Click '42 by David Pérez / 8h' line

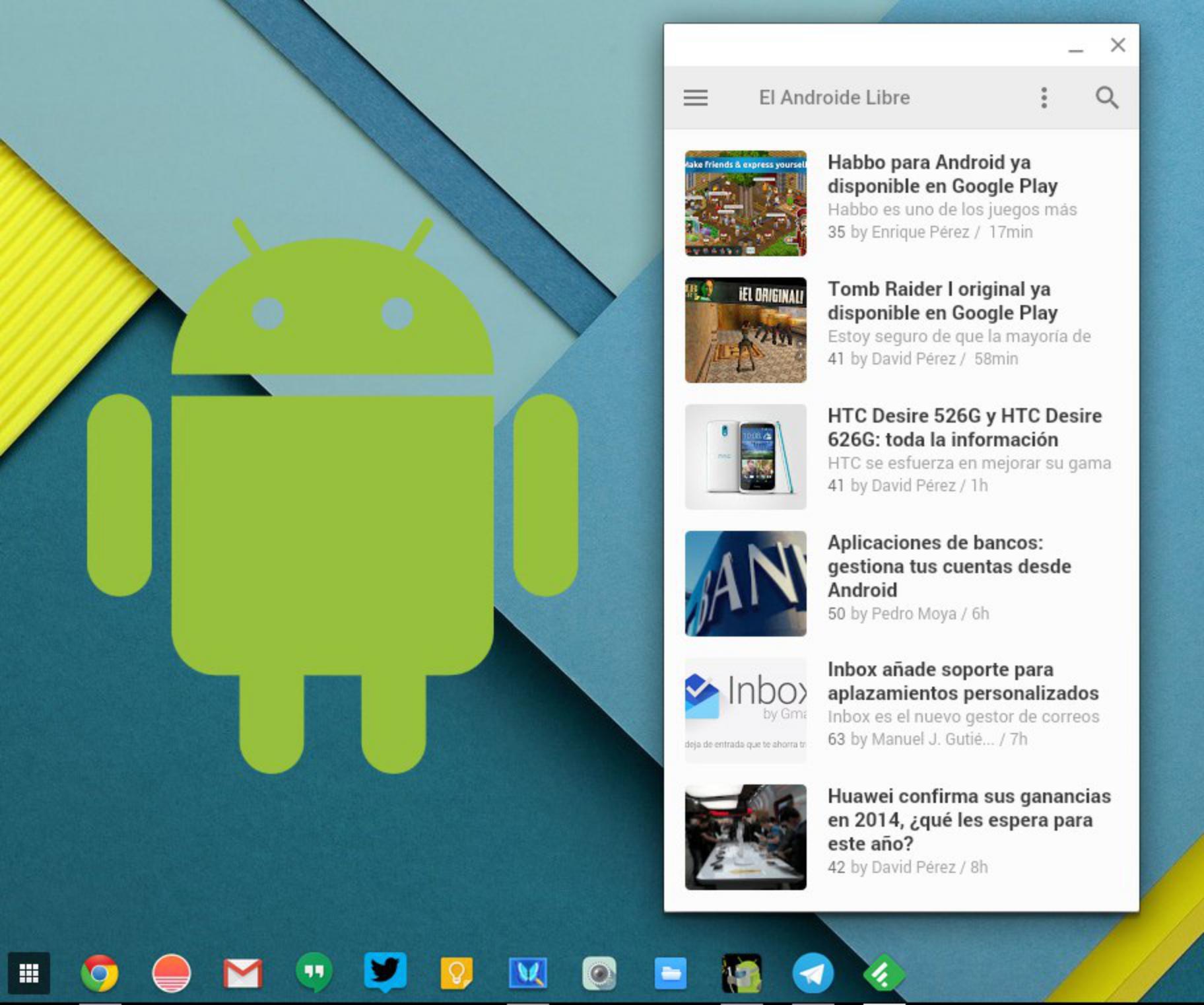coord(908,867)
